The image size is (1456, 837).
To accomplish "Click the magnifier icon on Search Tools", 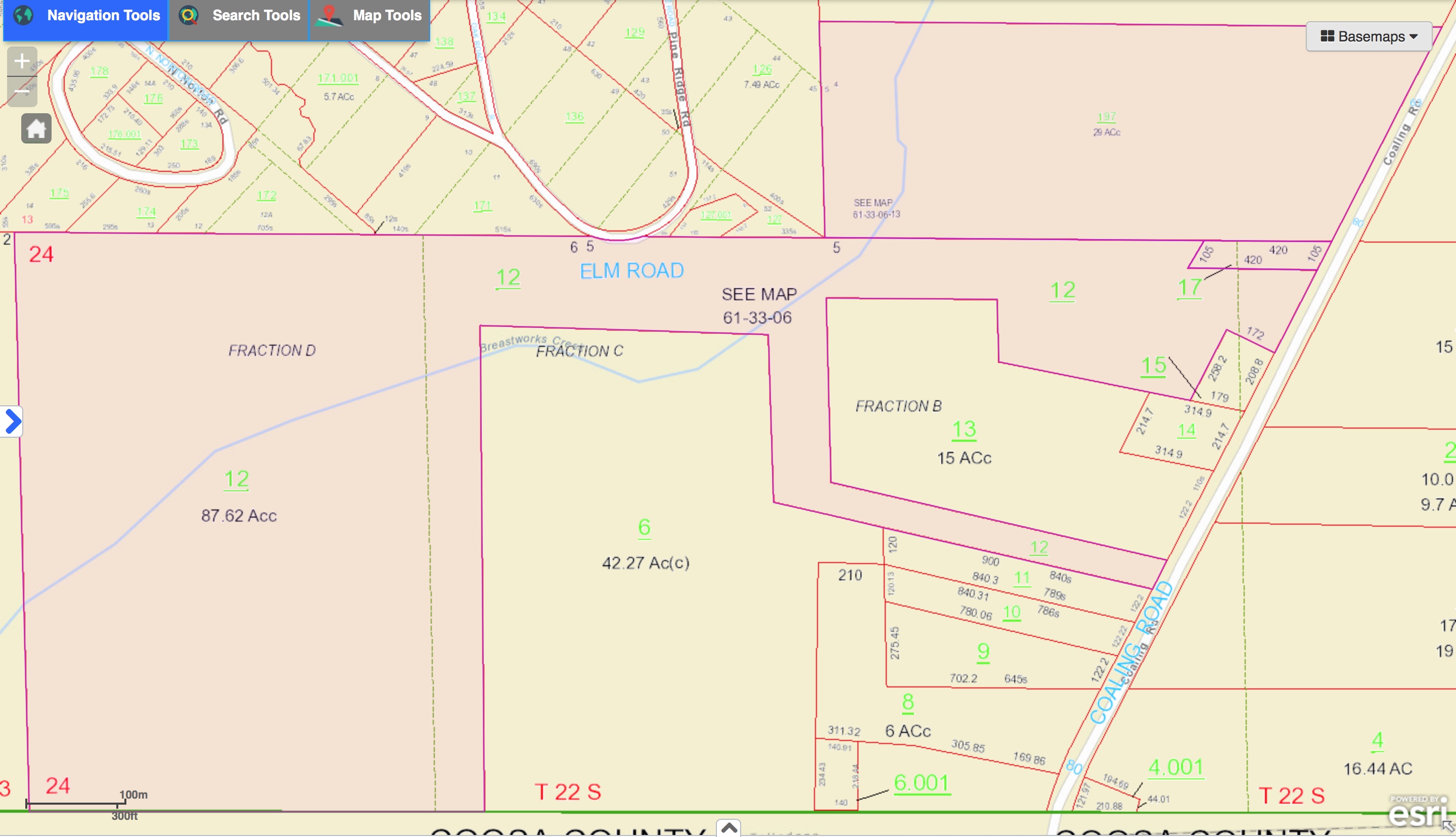I will (189, 16).
